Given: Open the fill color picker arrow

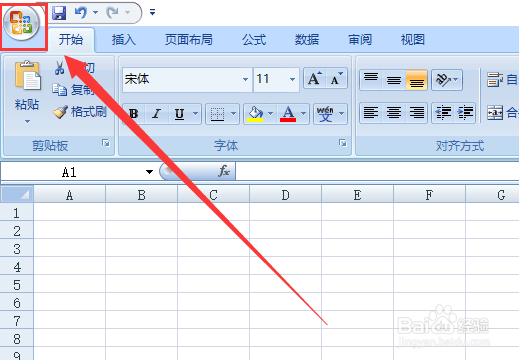Looking at the screenshot, I should [x=271, y=114].
